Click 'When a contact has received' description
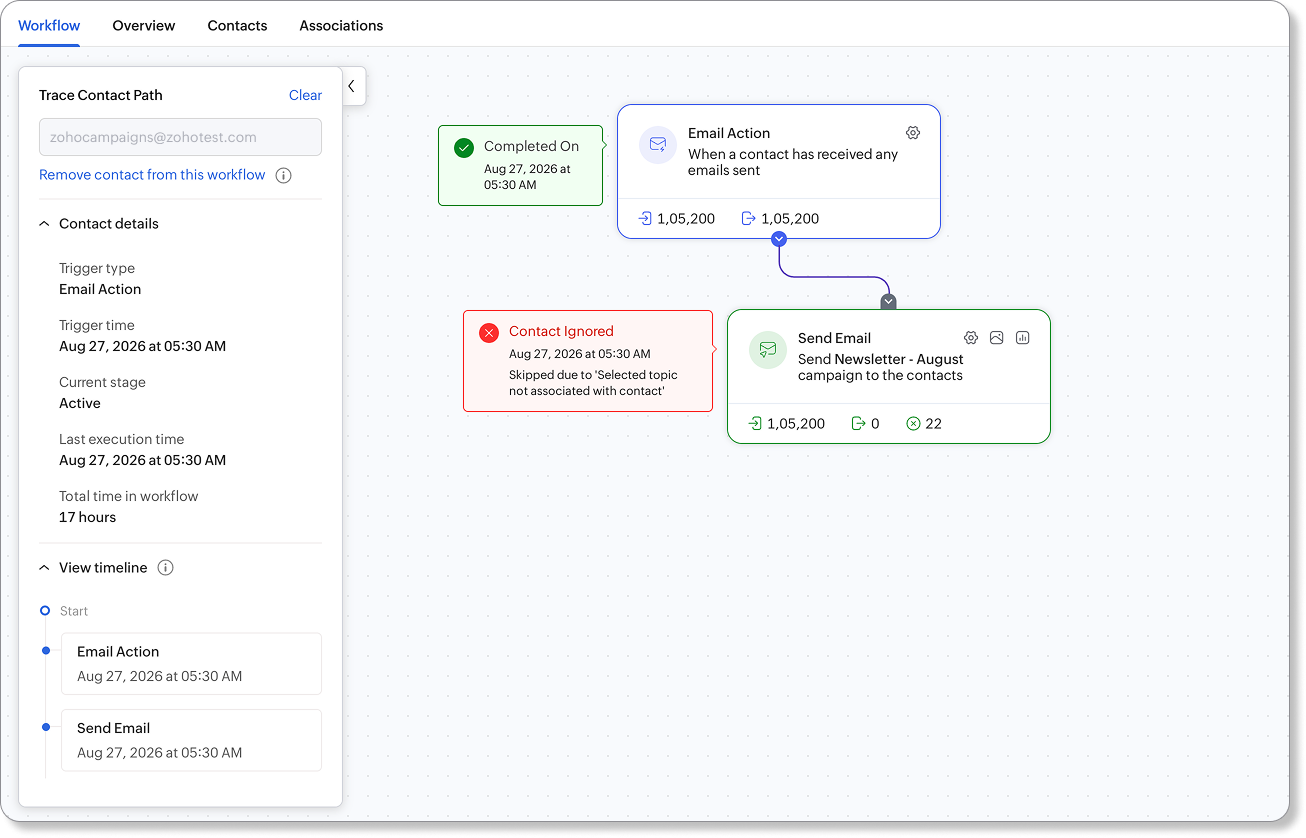The height and width of the screenshot is (838, 1306). (x=793, y=162)
